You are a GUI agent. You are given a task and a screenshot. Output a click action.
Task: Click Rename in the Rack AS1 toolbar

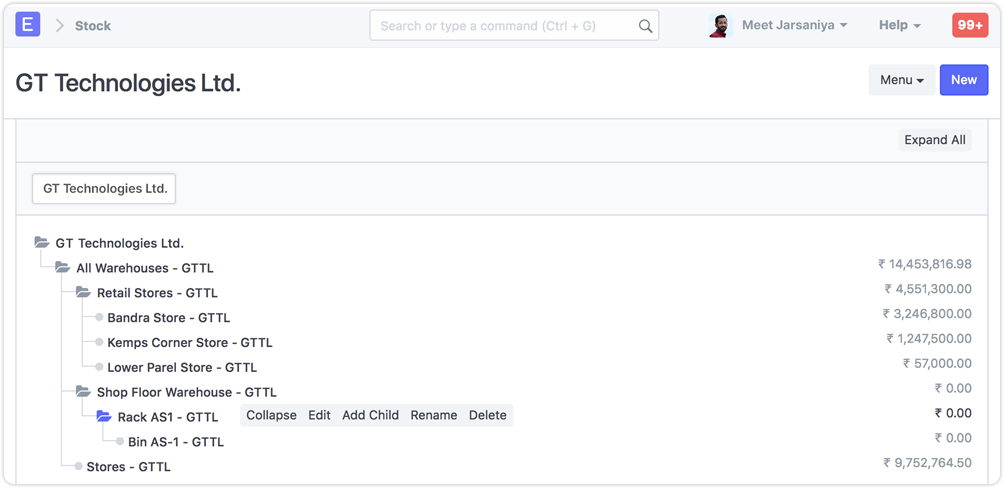pyautogui.click(x=433, y=415)
